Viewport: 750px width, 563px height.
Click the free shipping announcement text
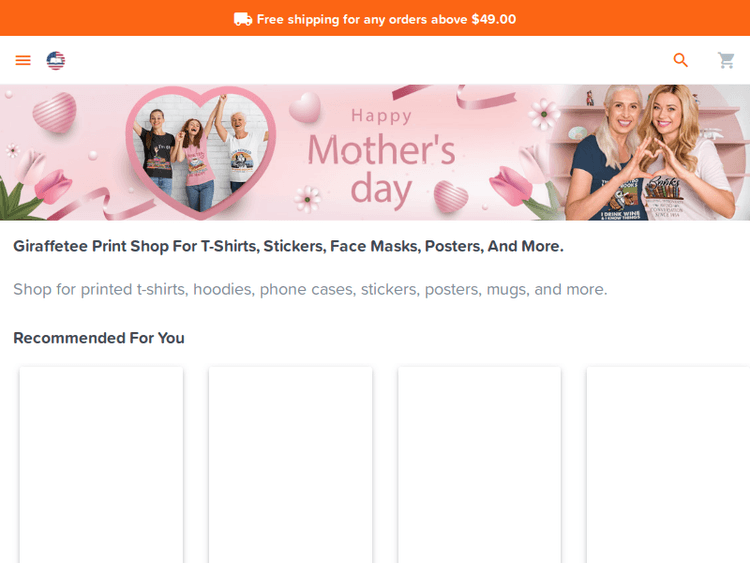pos(386,19)
